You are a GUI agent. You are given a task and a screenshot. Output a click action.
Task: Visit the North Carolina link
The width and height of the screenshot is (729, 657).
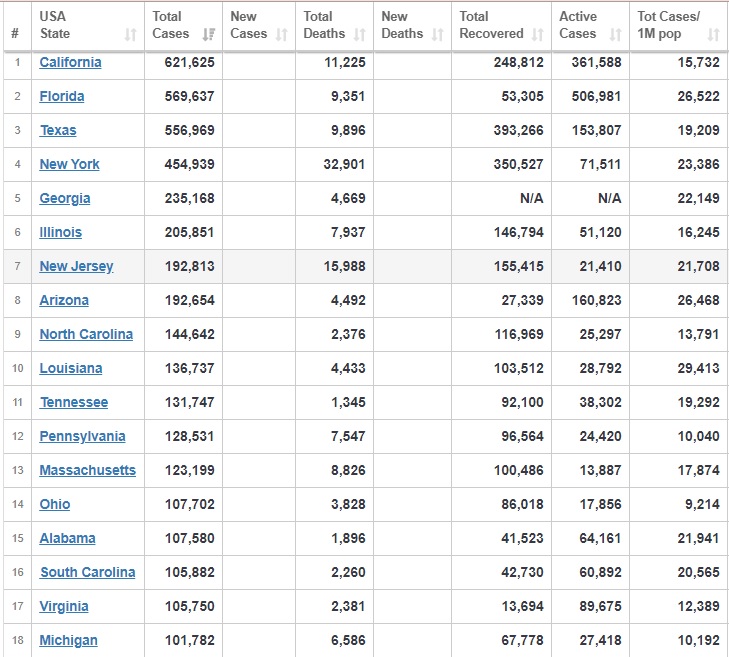[x=86, y=334]
